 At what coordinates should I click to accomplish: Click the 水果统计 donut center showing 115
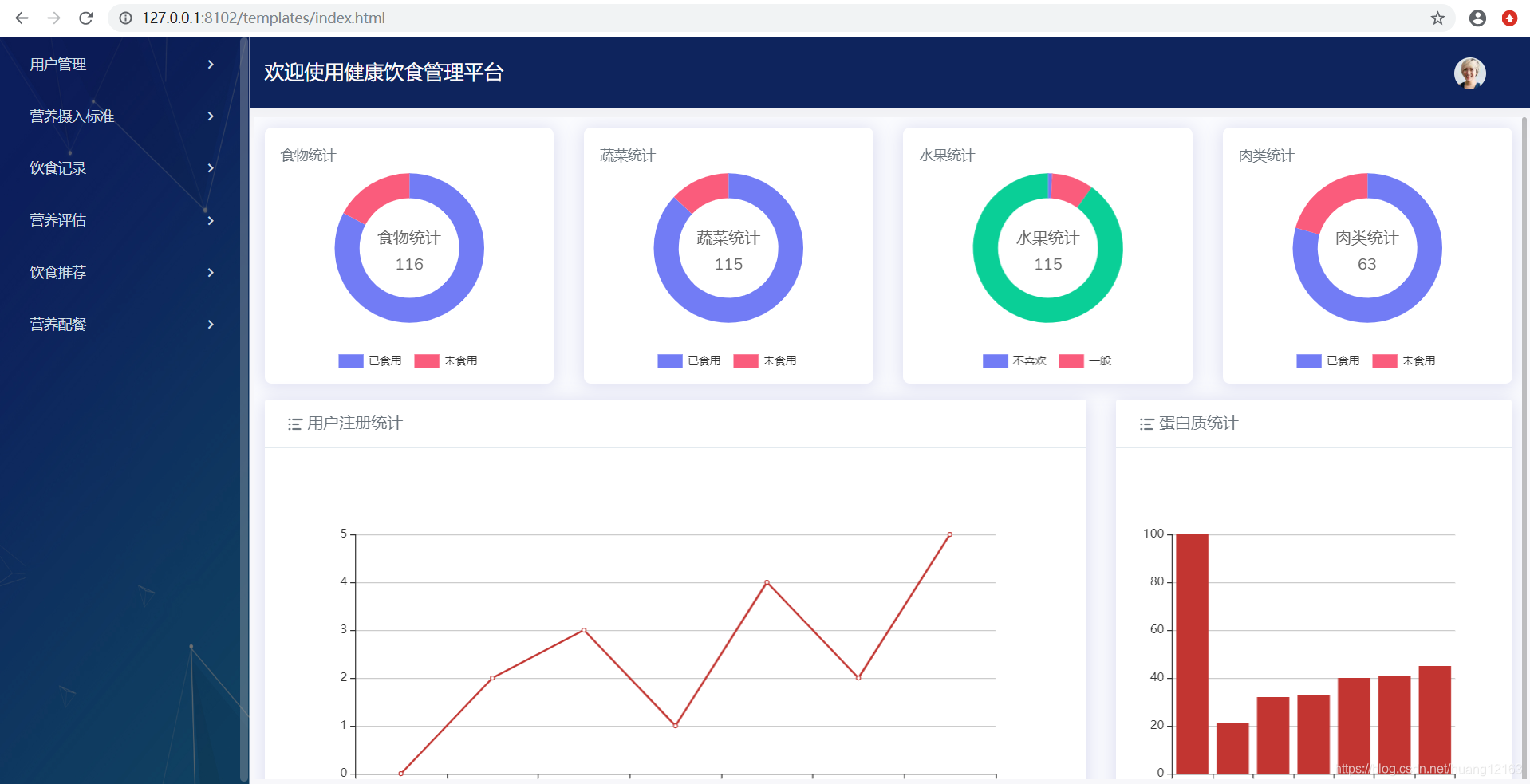pos(1047,250)
